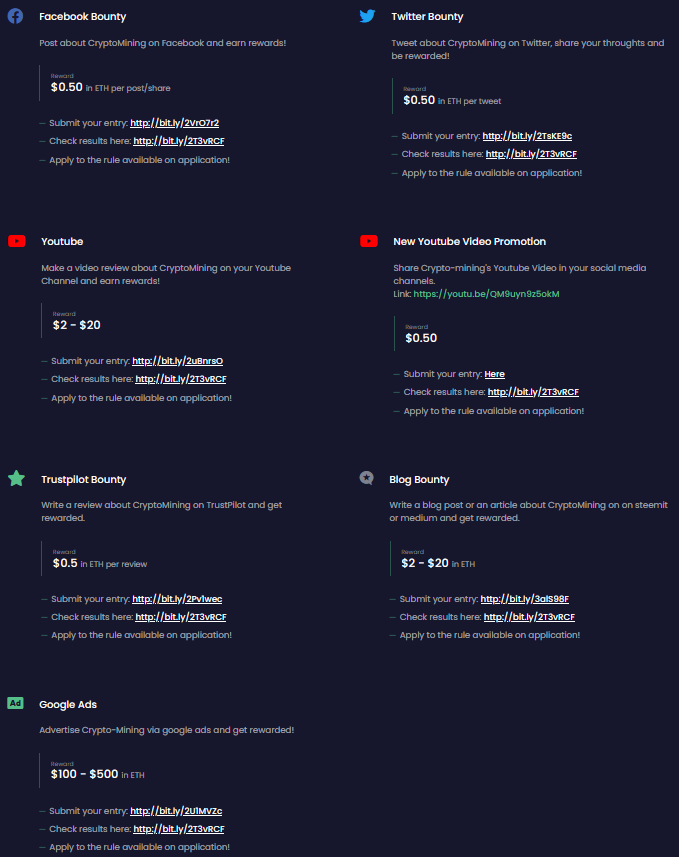
Task: Click the 'Trustpilot Bounty' heading
Action: (84, 479)
